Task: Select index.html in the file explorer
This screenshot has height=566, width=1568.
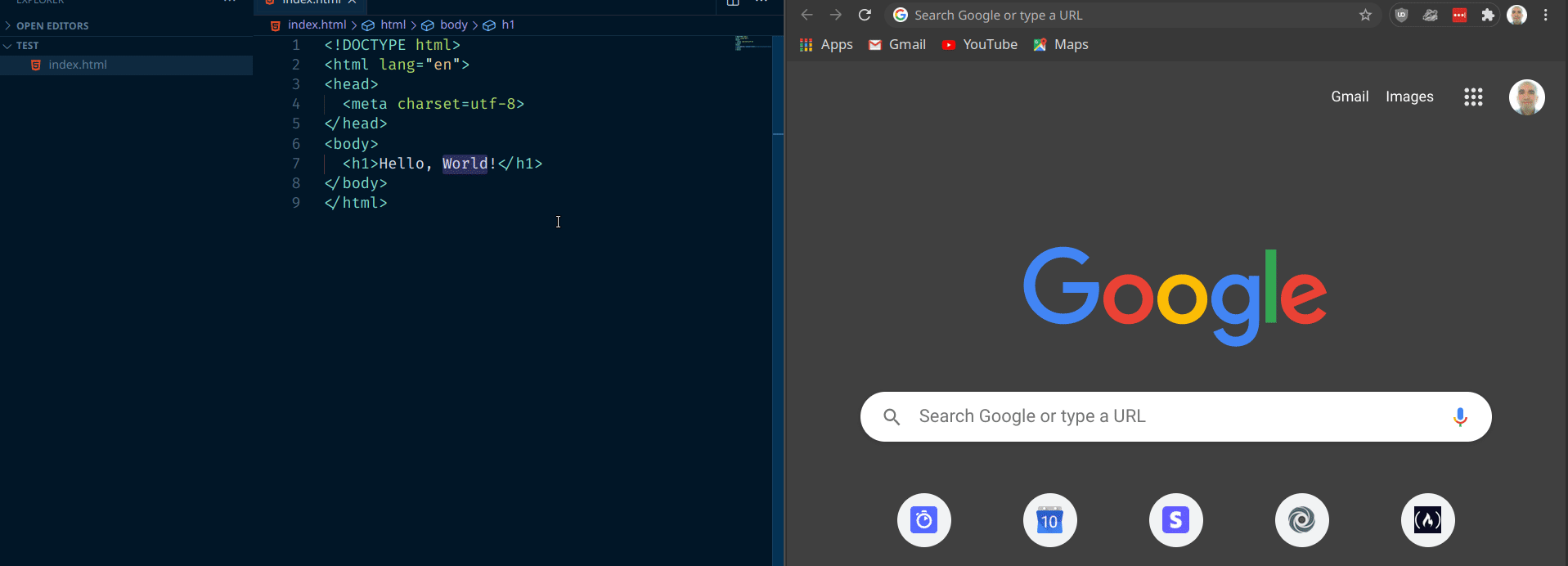Action: pyautogui.click(x=78, y=65)
